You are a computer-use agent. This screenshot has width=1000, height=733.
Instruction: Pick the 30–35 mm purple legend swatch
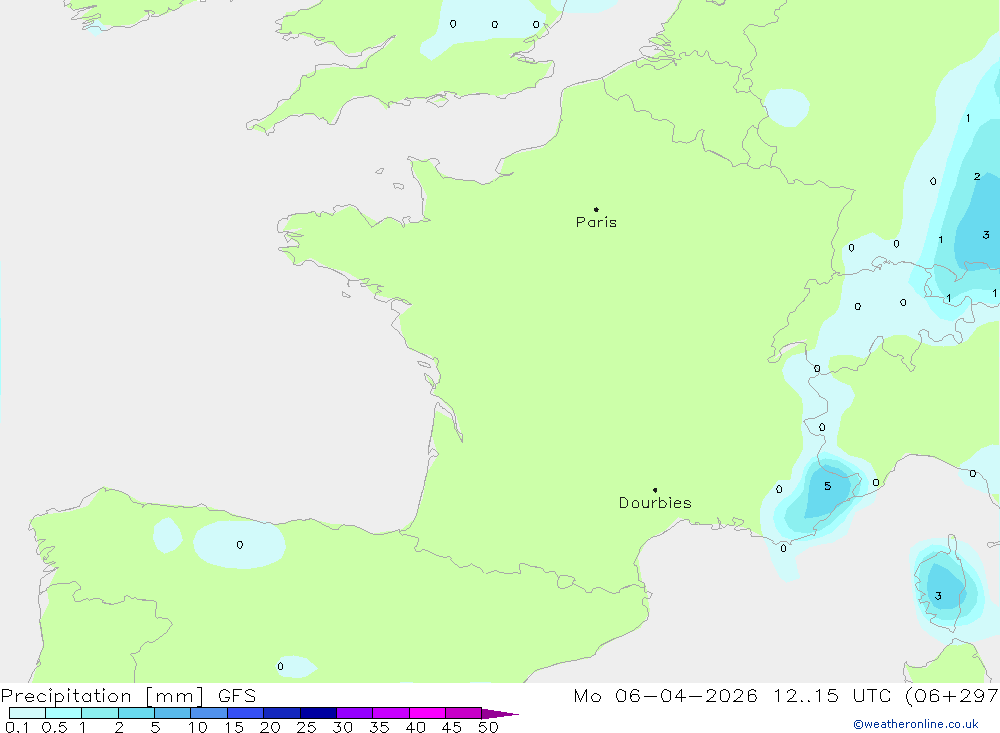tap(354, 713)
